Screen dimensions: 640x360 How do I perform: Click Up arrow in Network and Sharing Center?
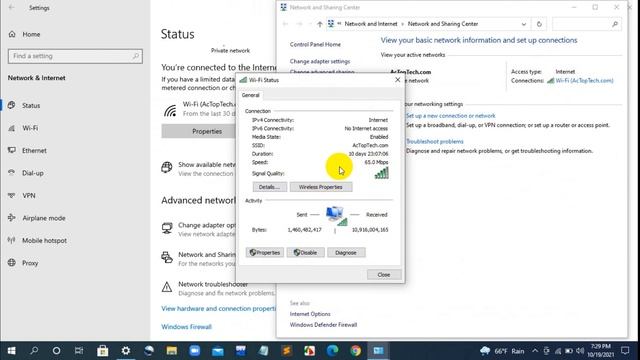click(320, 24)
